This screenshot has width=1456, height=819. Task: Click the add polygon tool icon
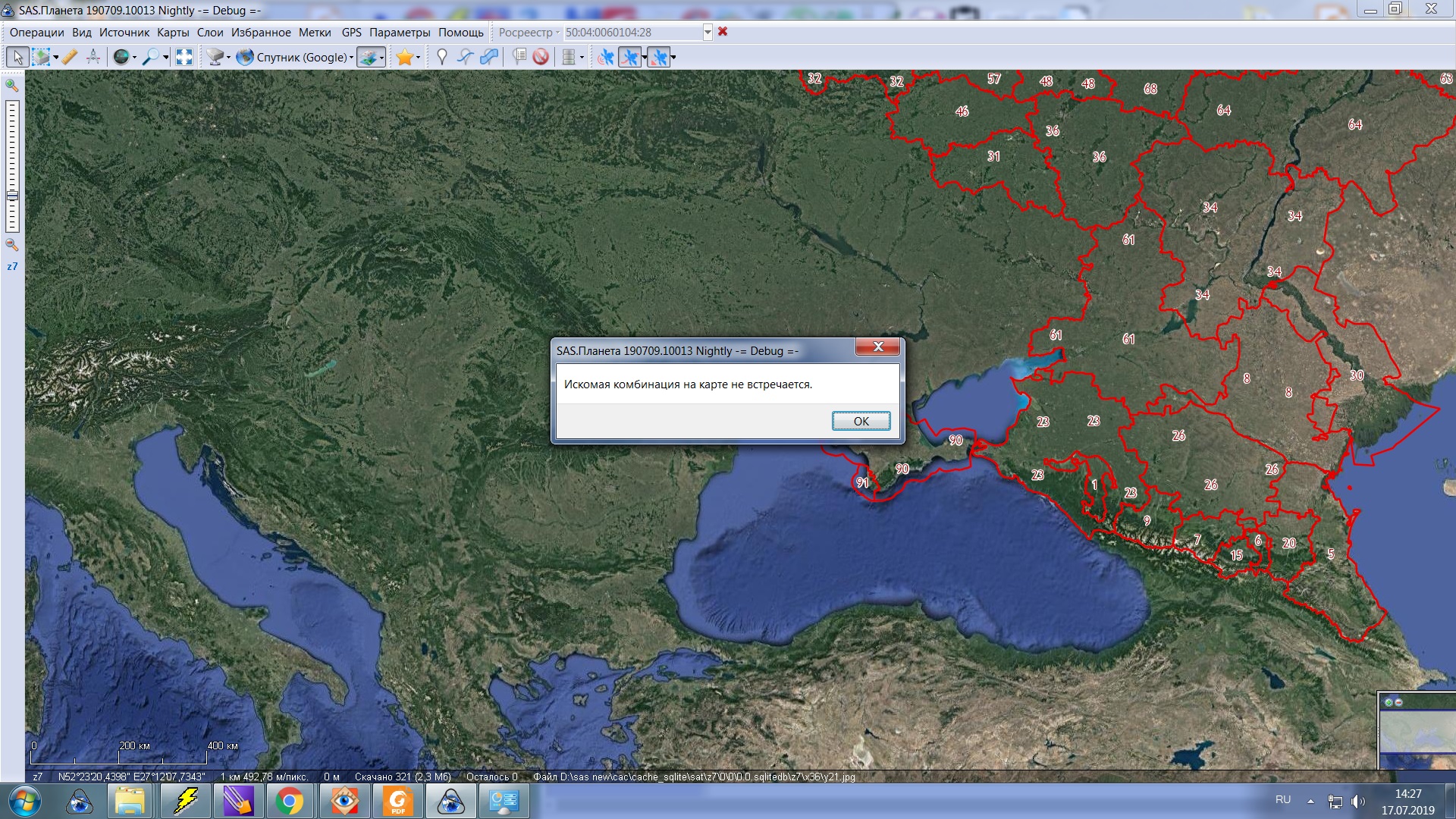pyautogui.click(x=489, y=57)
